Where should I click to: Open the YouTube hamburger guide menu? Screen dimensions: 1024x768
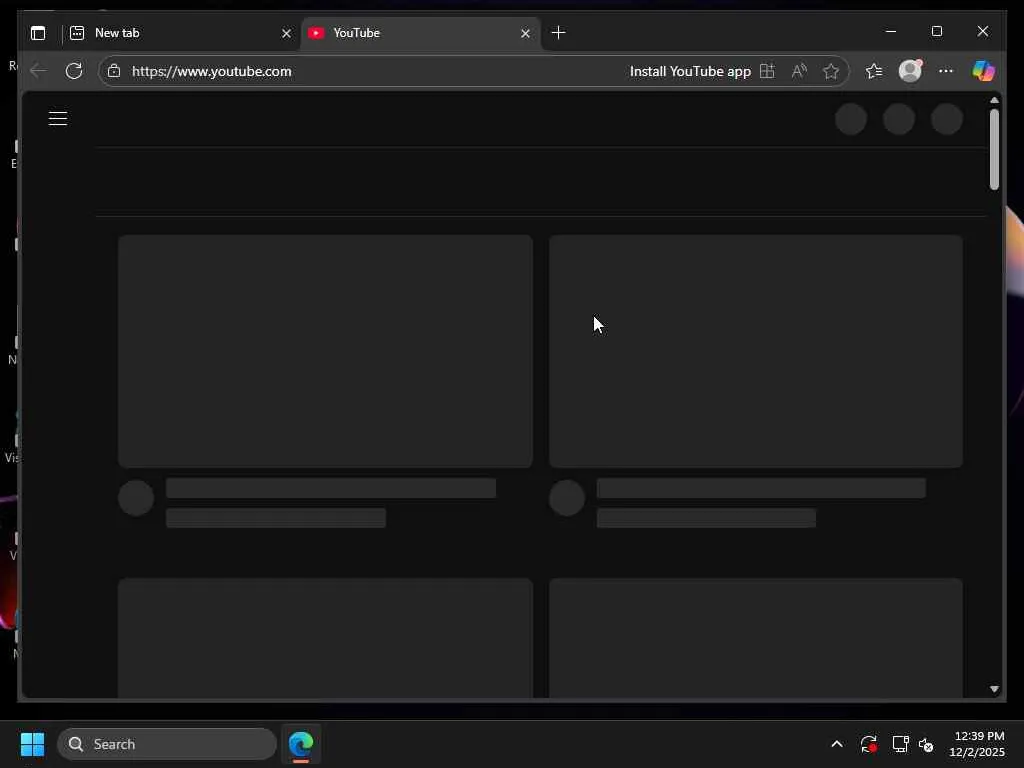point(58,118)
